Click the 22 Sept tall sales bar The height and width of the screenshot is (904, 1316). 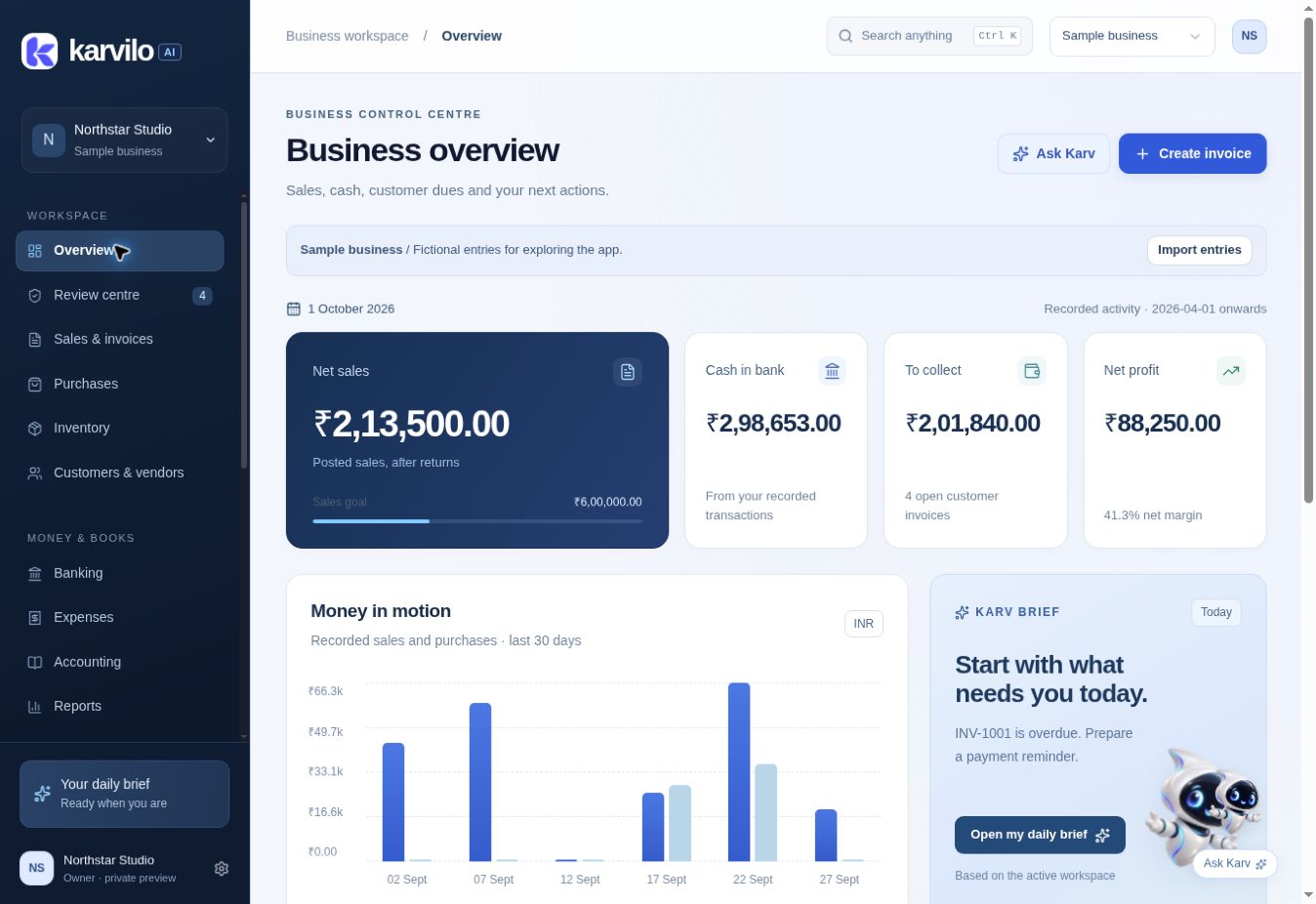(739, 772)
